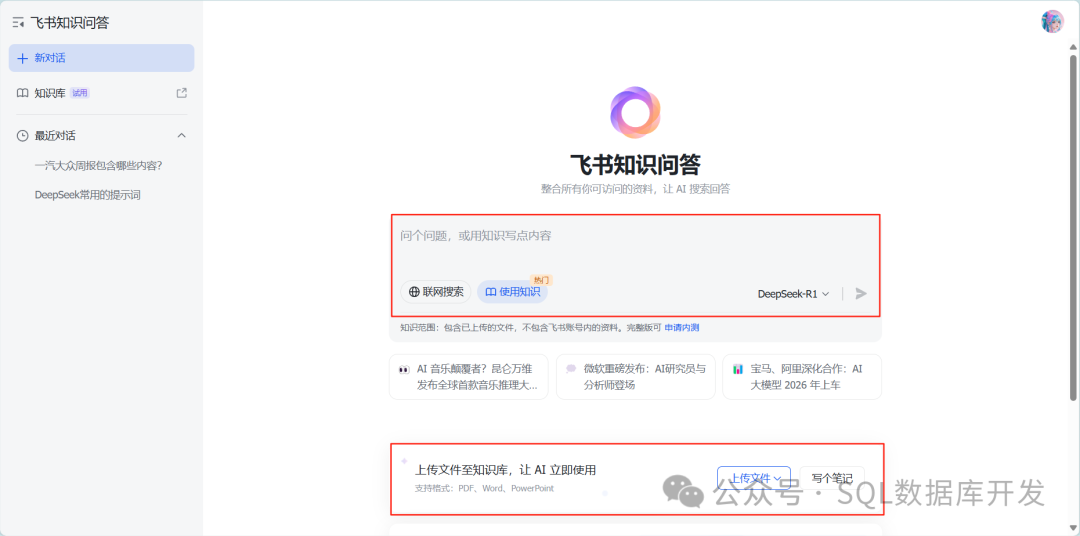This screenshot has width=1080, height=536.
Task: Click the book icon beside 知识库
Action: 22,93
